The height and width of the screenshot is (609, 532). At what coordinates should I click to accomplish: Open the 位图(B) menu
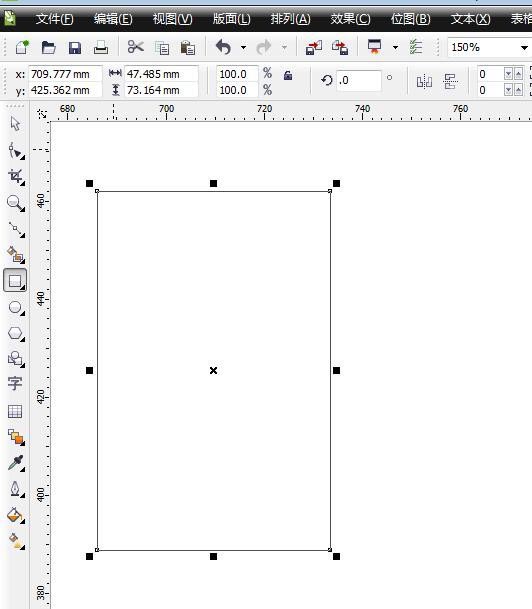click(x=410, y=19)
